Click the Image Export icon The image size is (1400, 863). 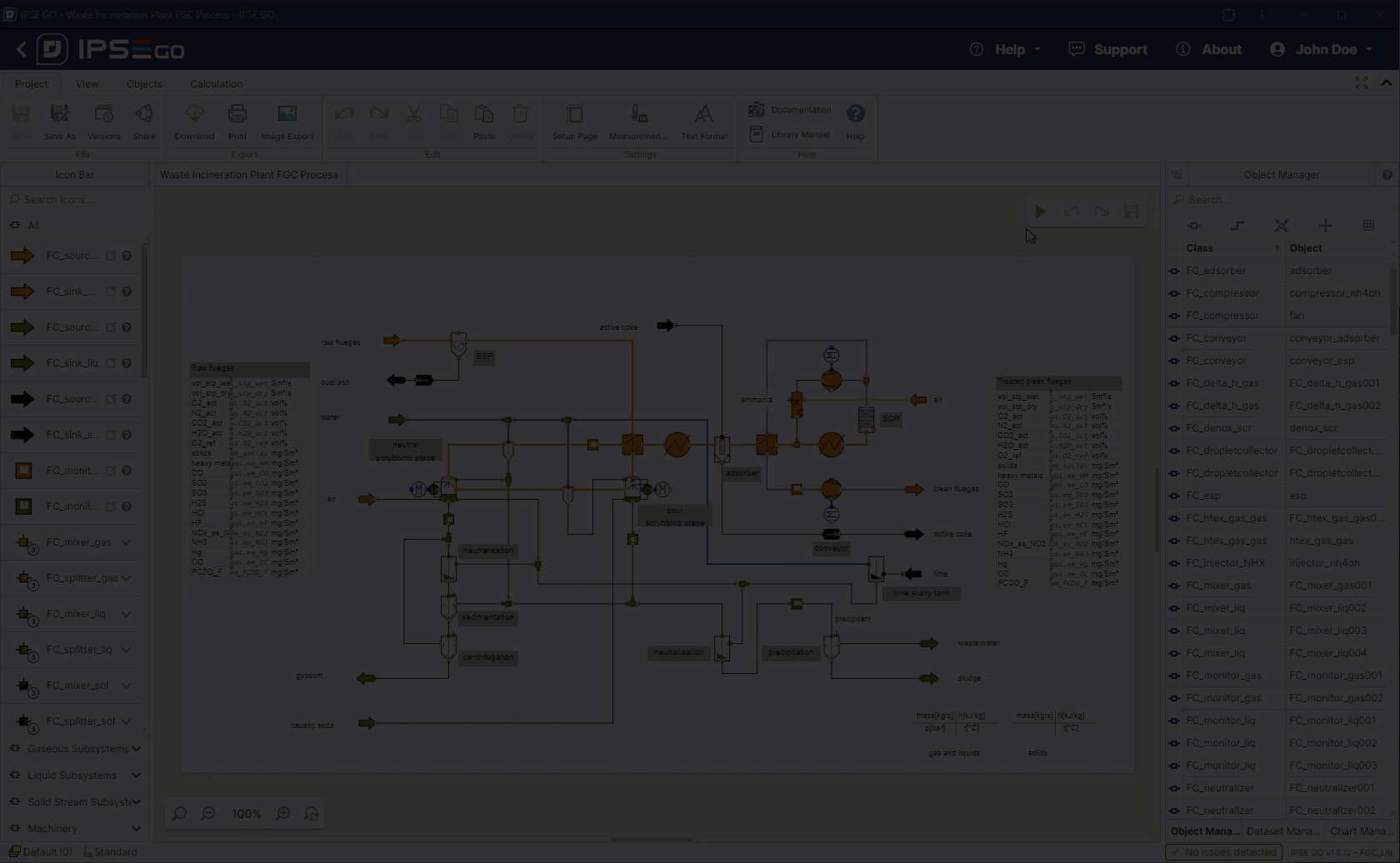[287, 122]
